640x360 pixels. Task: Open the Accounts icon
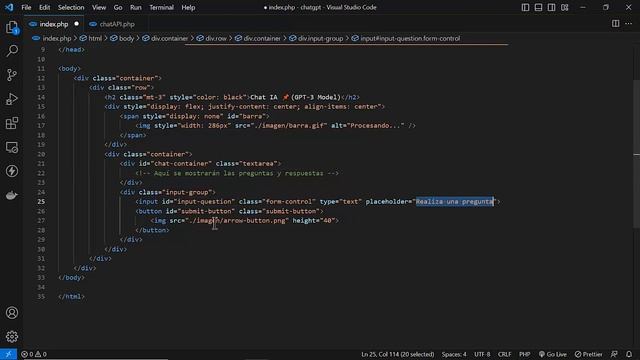coord(12,313)
